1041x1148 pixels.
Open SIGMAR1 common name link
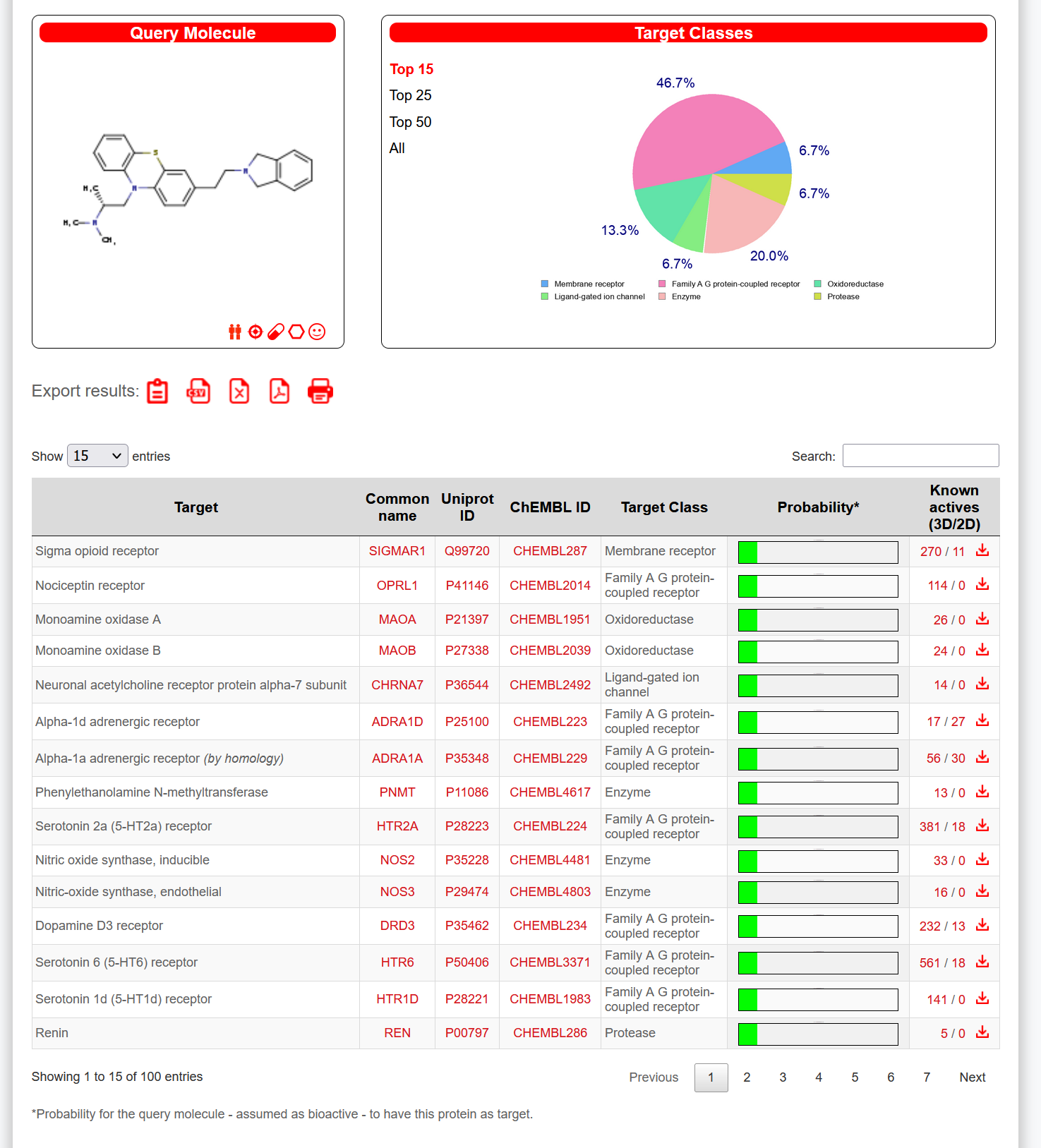click(397, 551)
